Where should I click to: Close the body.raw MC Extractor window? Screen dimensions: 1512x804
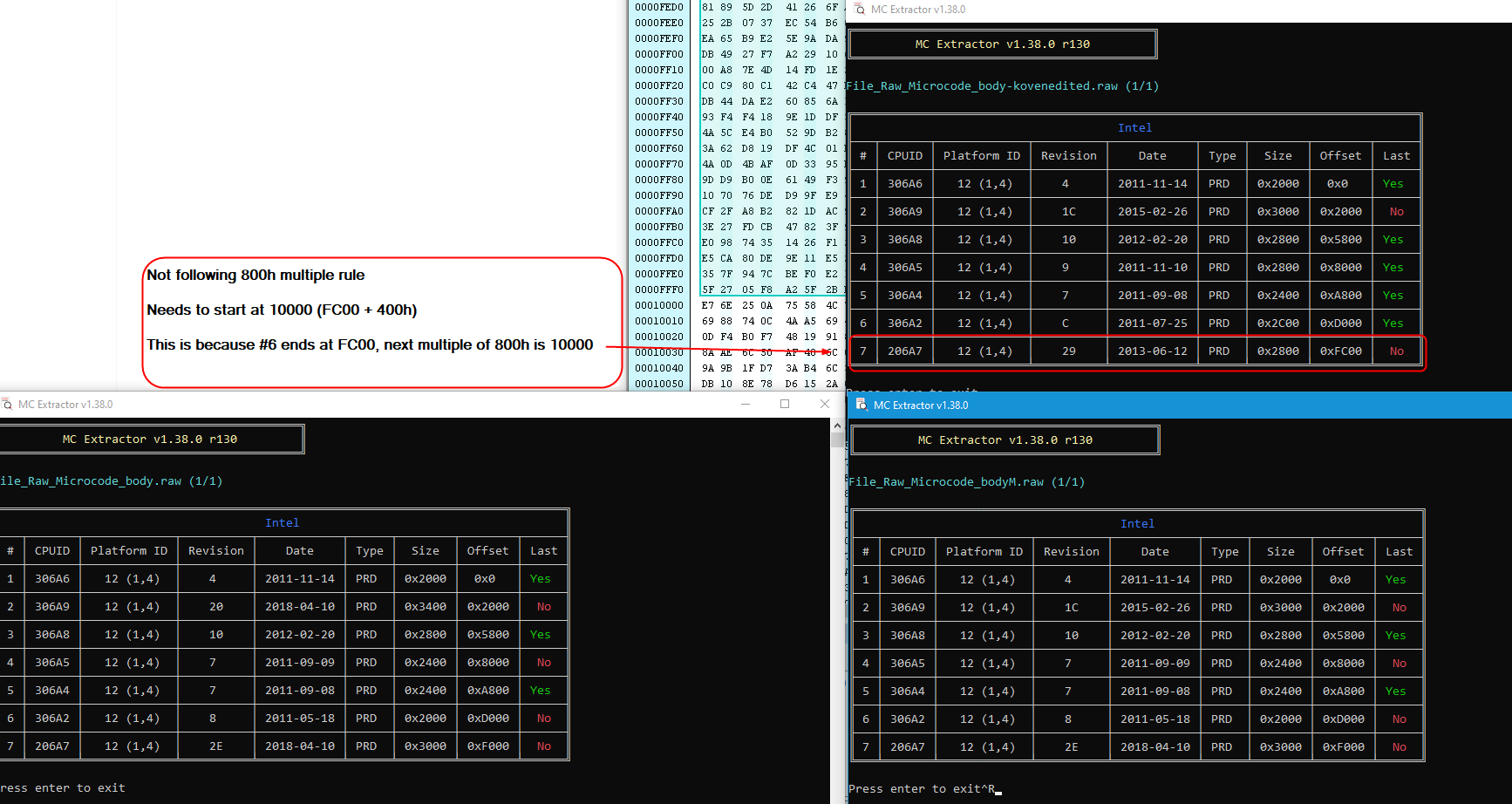click(x=825, y=404)
